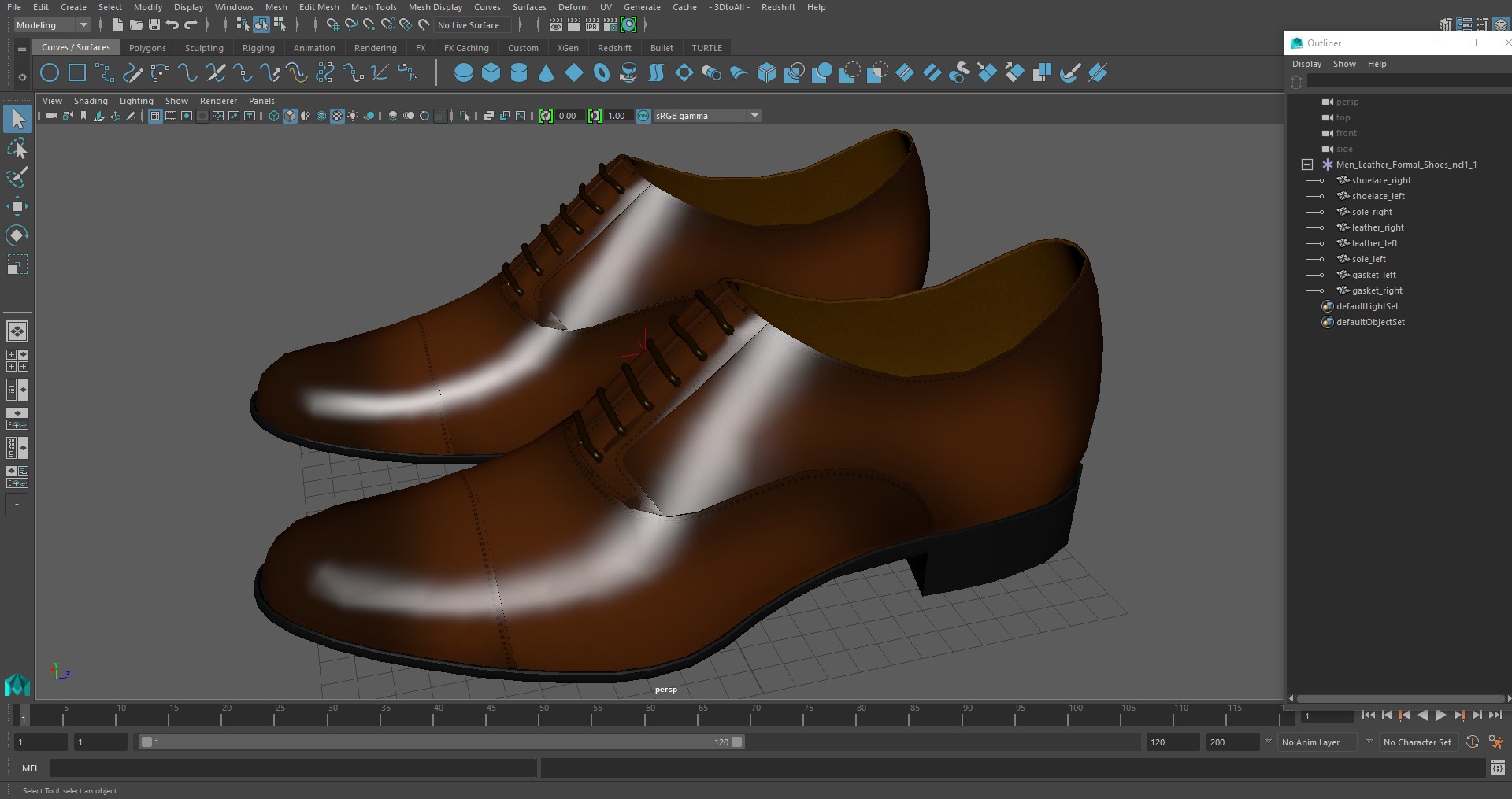
Task: Toggle exposure control button
Action: click(546, 116)
